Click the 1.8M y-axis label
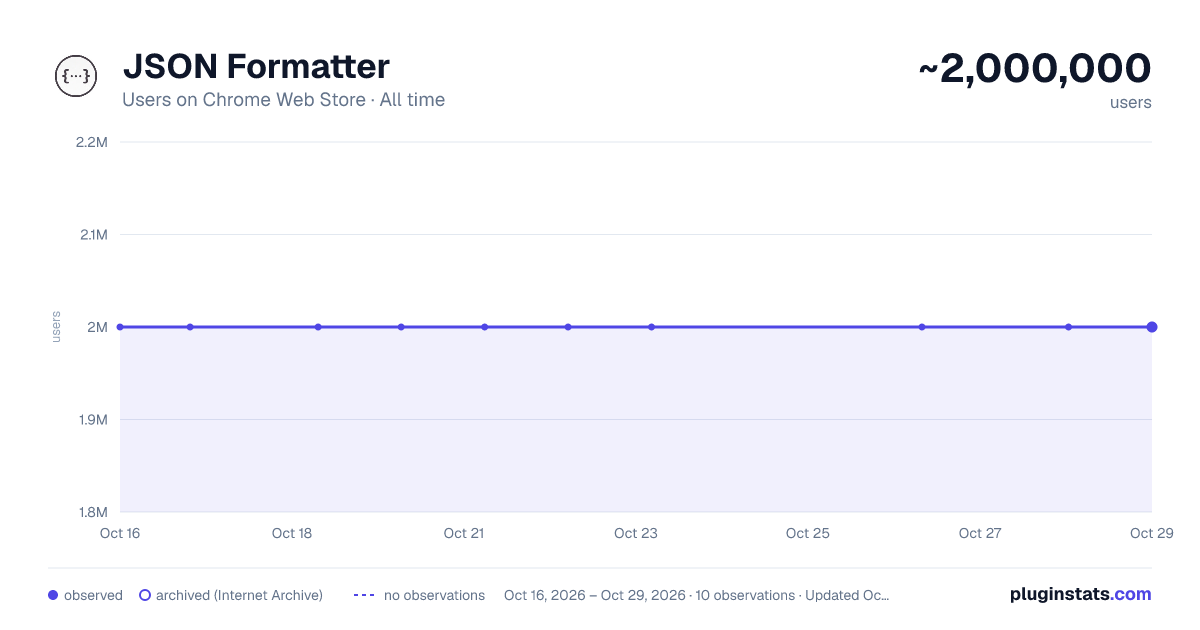This screenshot has width=1200, height=630. (92, 512)
